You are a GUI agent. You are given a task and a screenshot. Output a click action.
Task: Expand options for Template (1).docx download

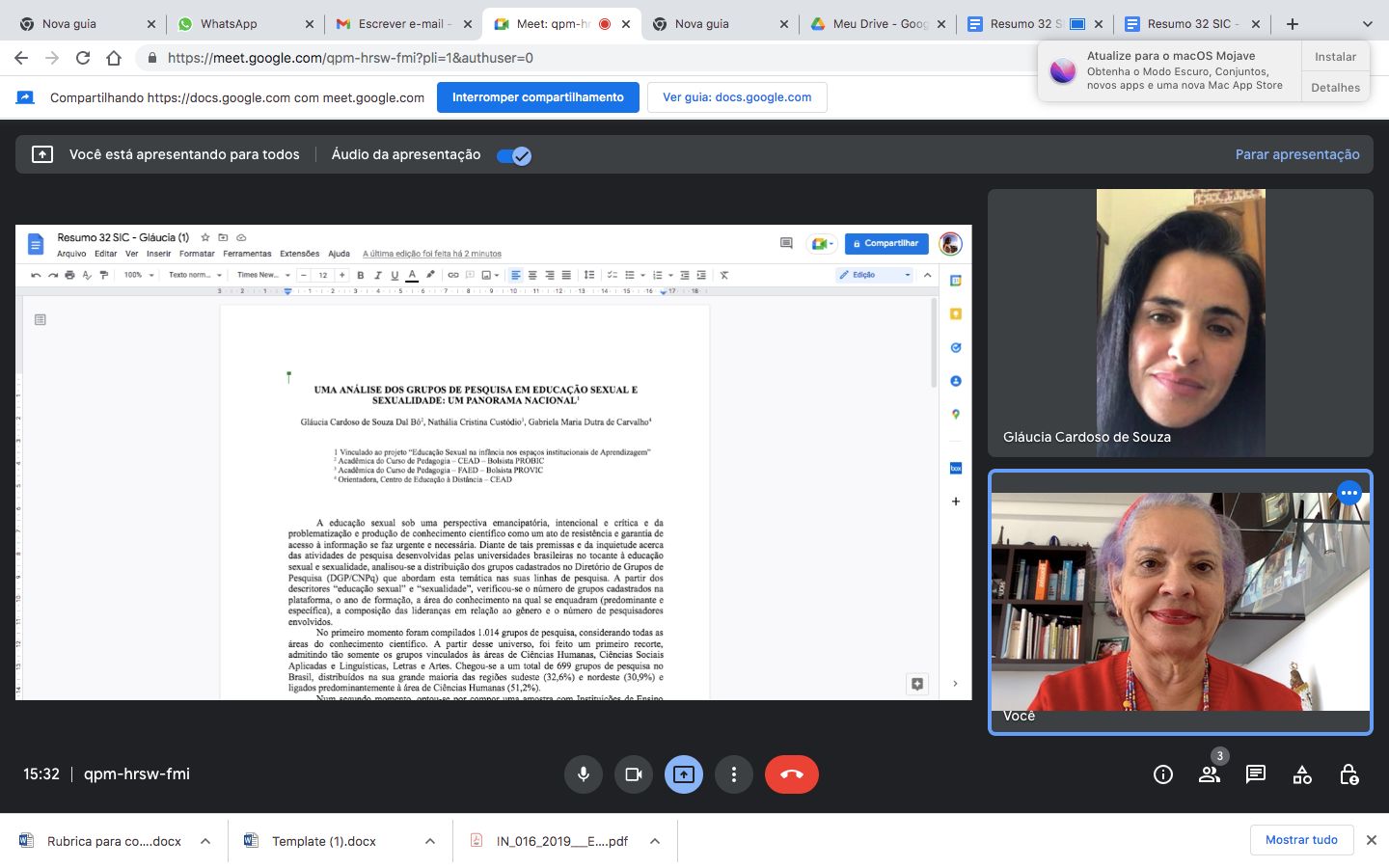430,841
